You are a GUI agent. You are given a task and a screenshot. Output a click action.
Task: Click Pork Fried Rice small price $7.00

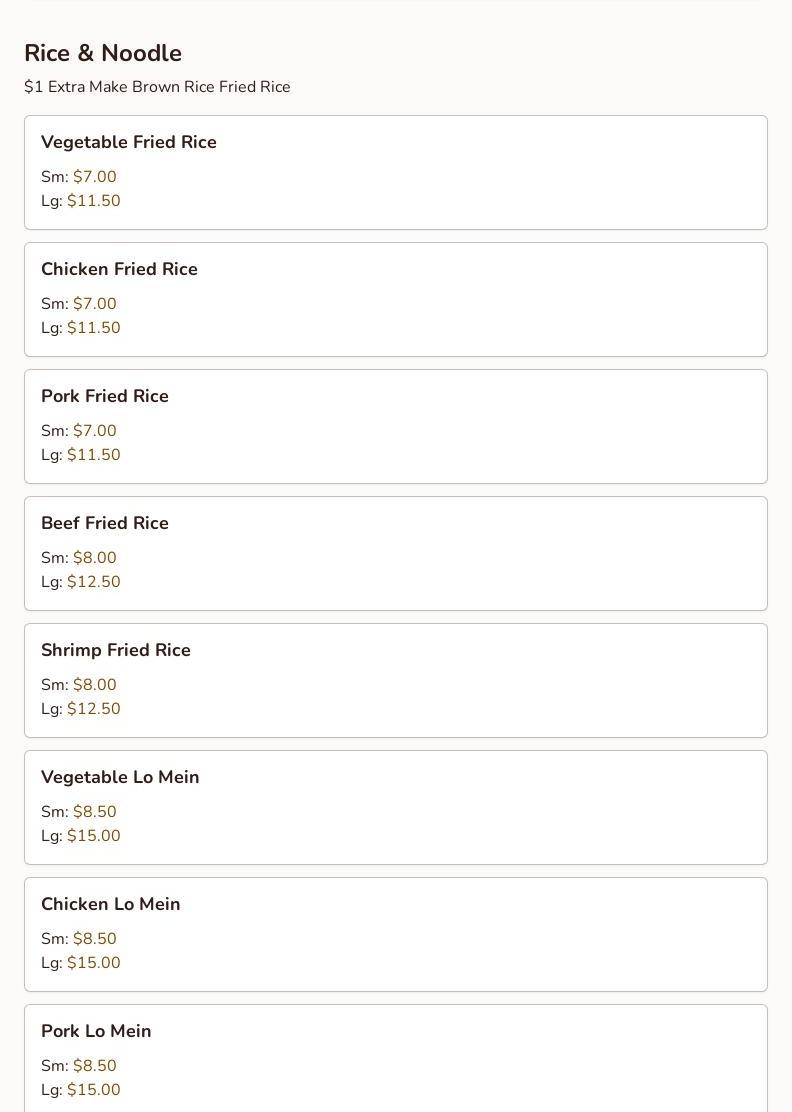click(x=94, y=431)
